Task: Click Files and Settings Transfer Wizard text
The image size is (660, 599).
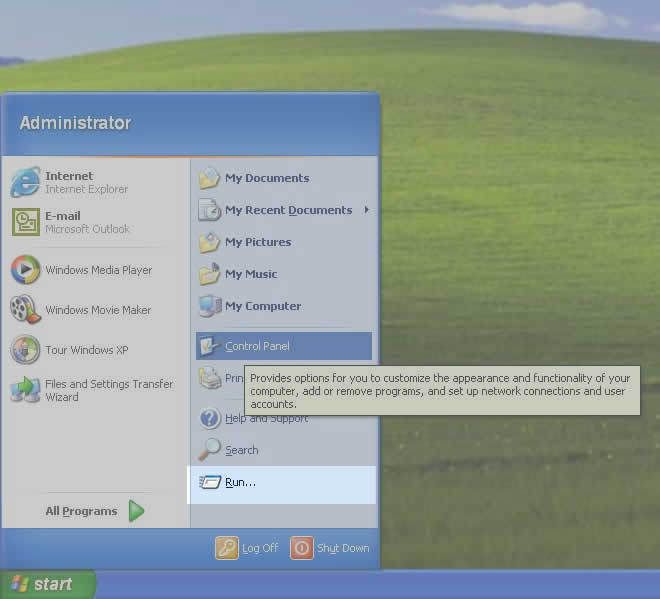Action: pyautogui.click(x=109, y=390)
